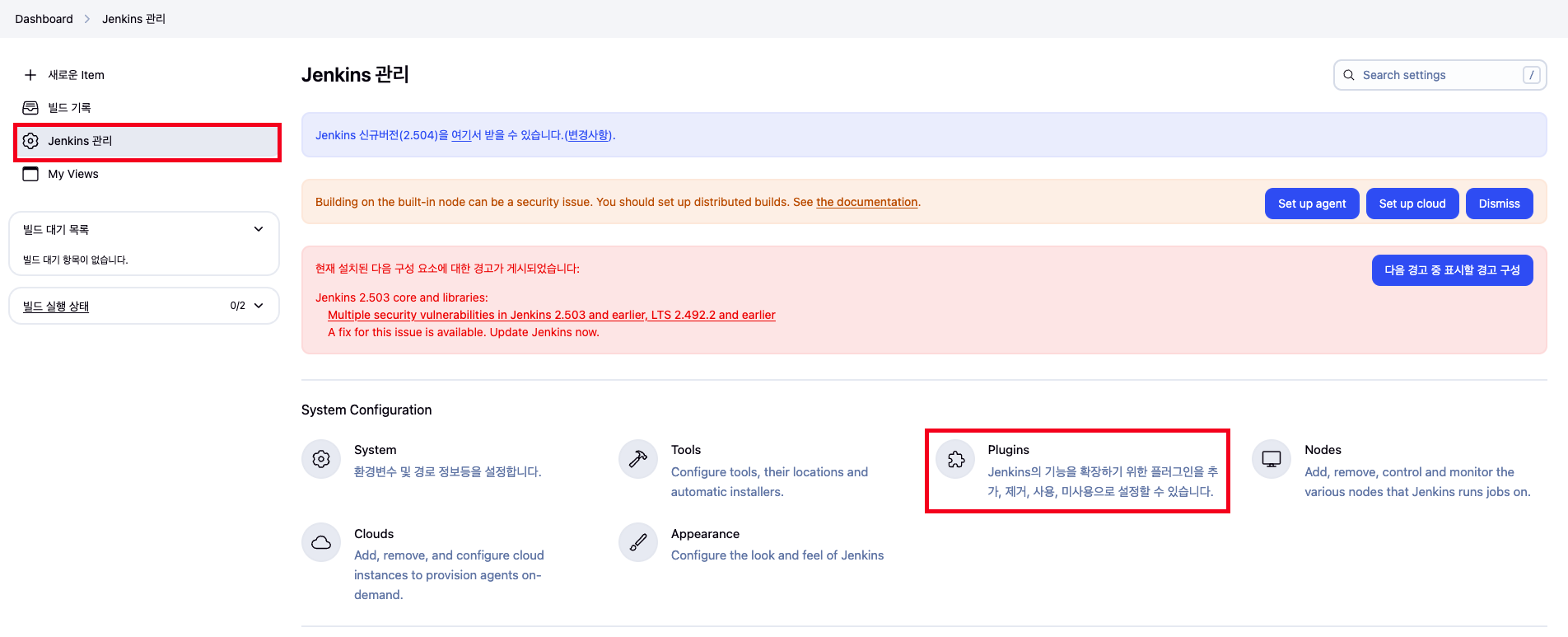The width and height of the screenshot is (1568, 637).
Task: Click the Tools hammer icon
Action: pyautogui.click(x=638, y=459)
